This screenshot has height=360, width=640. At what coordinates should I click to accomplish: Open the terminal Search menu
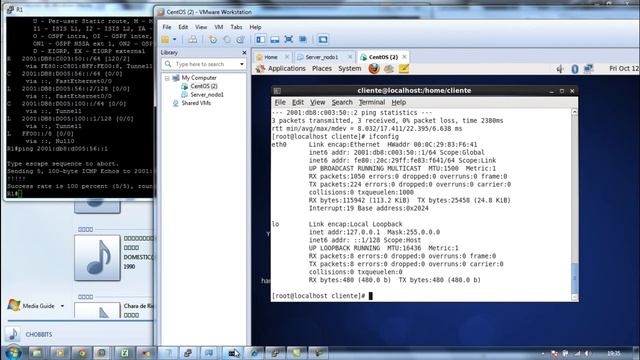pos(342,102)
